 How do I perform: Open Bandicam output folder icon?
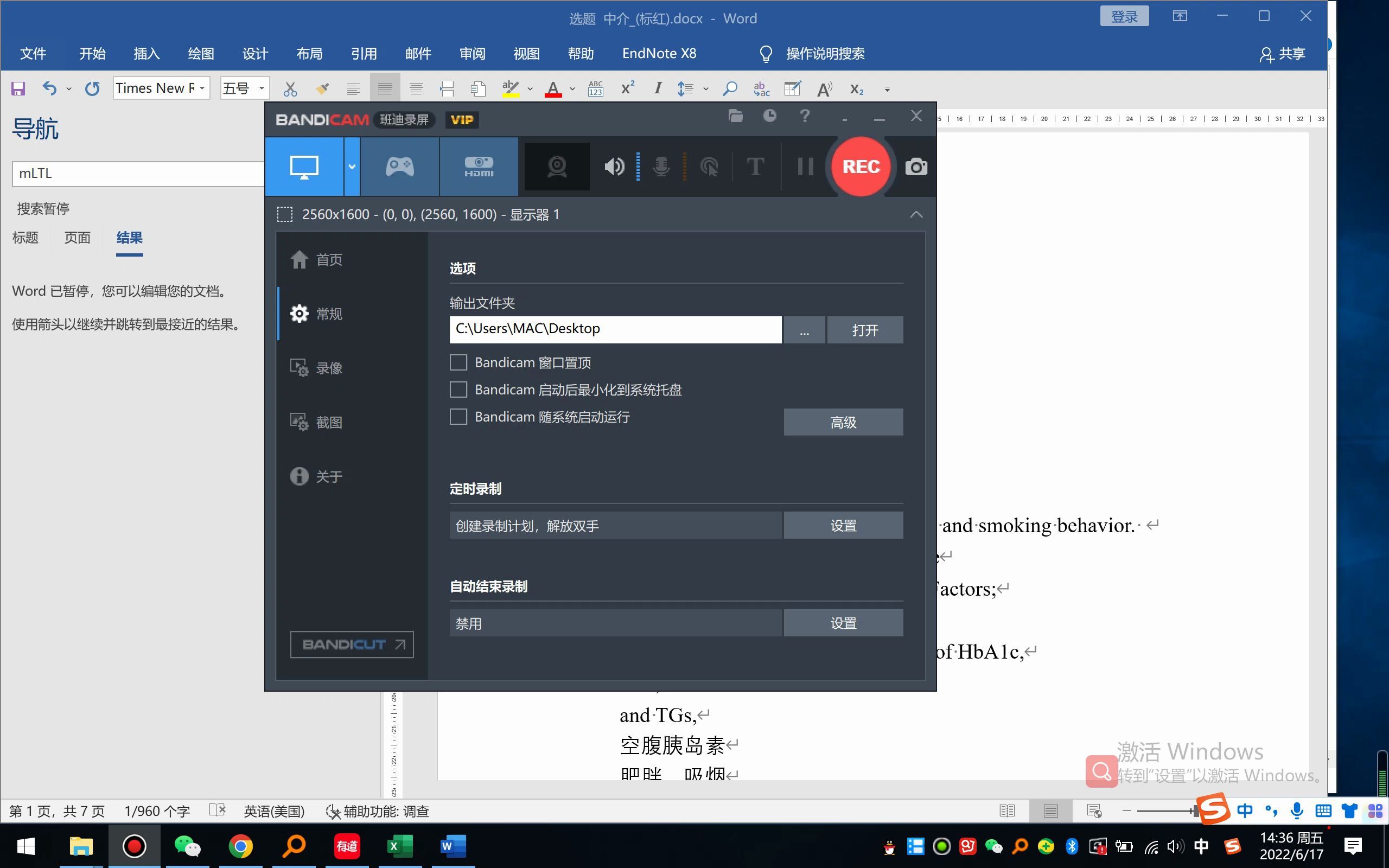pyautogui.click(x=735, y=116)
